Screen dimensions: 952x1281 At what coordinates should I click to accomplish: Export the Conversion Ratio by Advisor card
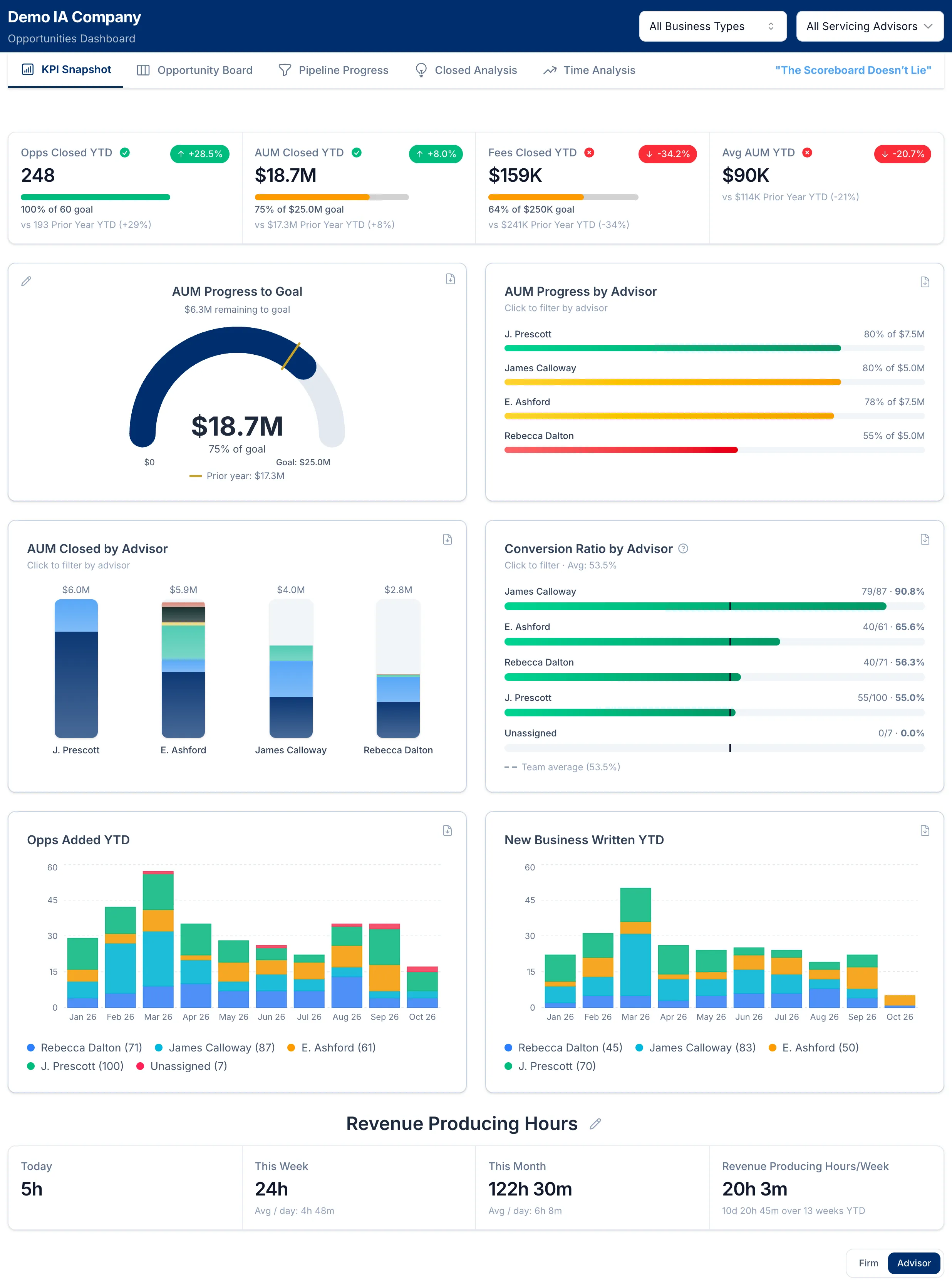click(x=924, y=539)
